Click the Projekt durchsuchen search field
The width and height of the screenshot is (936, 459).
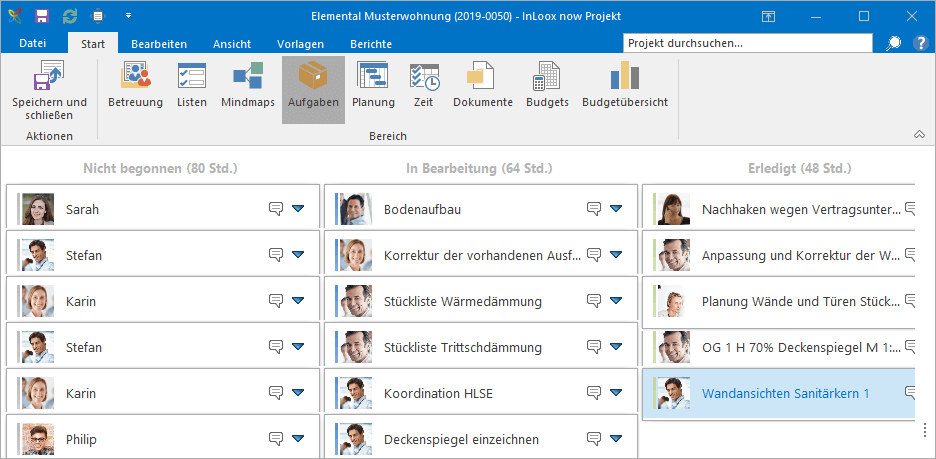point(749,43)
